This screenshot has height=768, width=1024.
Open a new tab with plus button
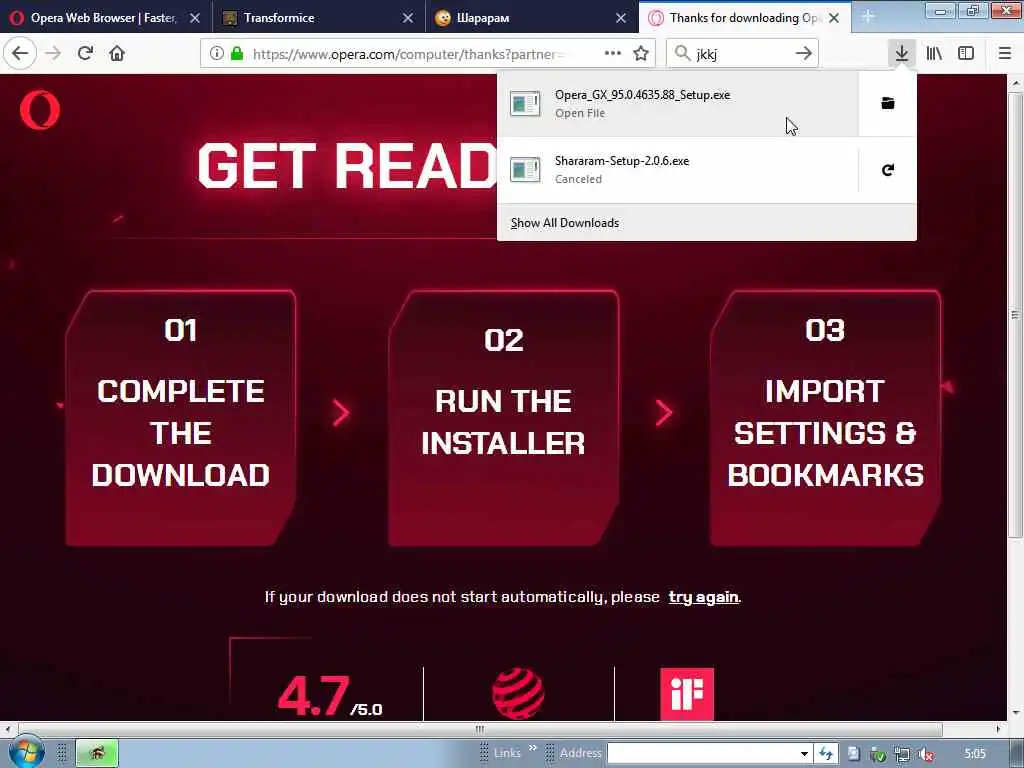point(867,18)
